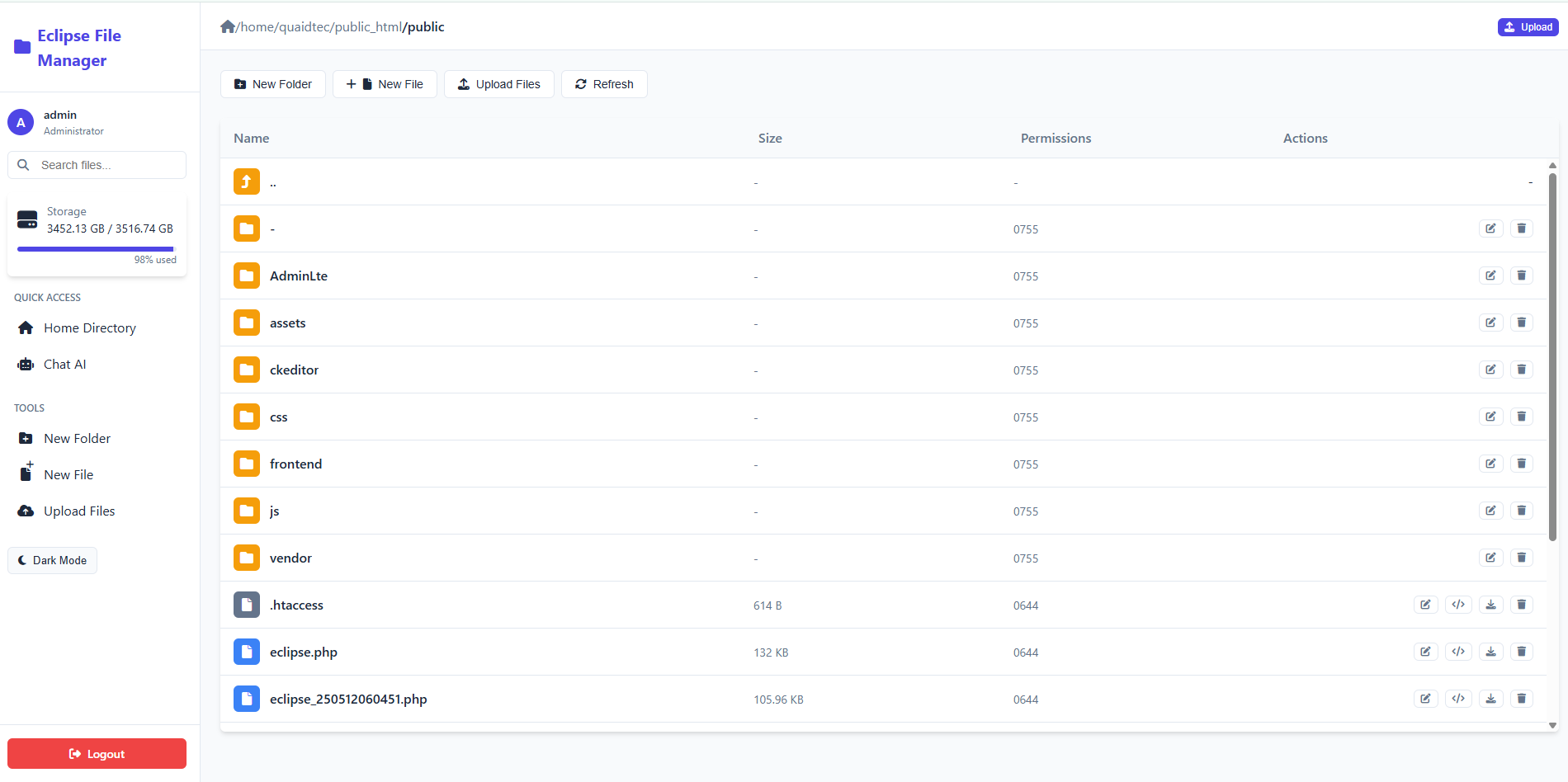Click the storage usage progress bar

point(97,248)
